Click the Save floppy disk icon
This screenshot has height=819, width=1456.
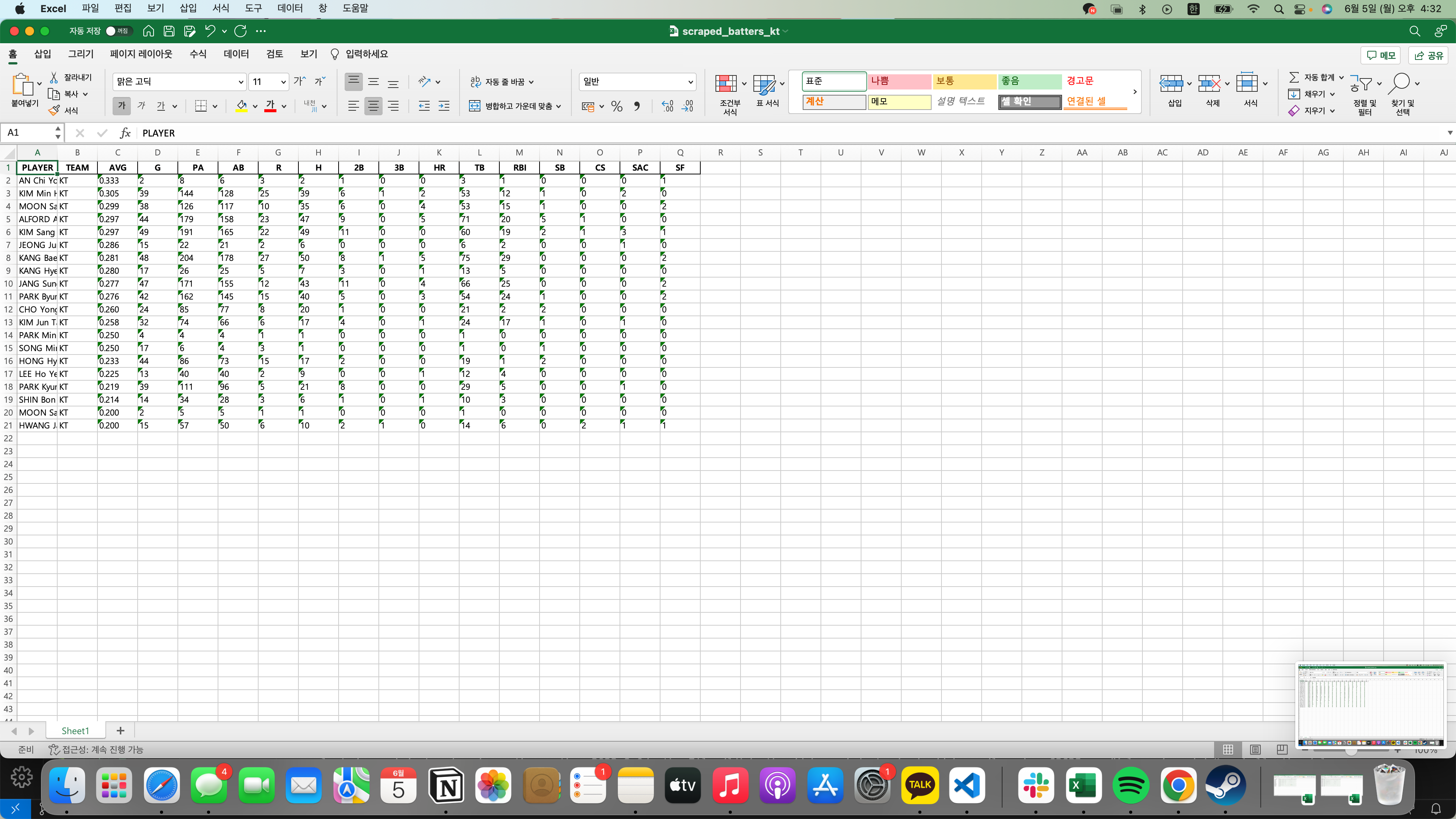tap(169, 31)
